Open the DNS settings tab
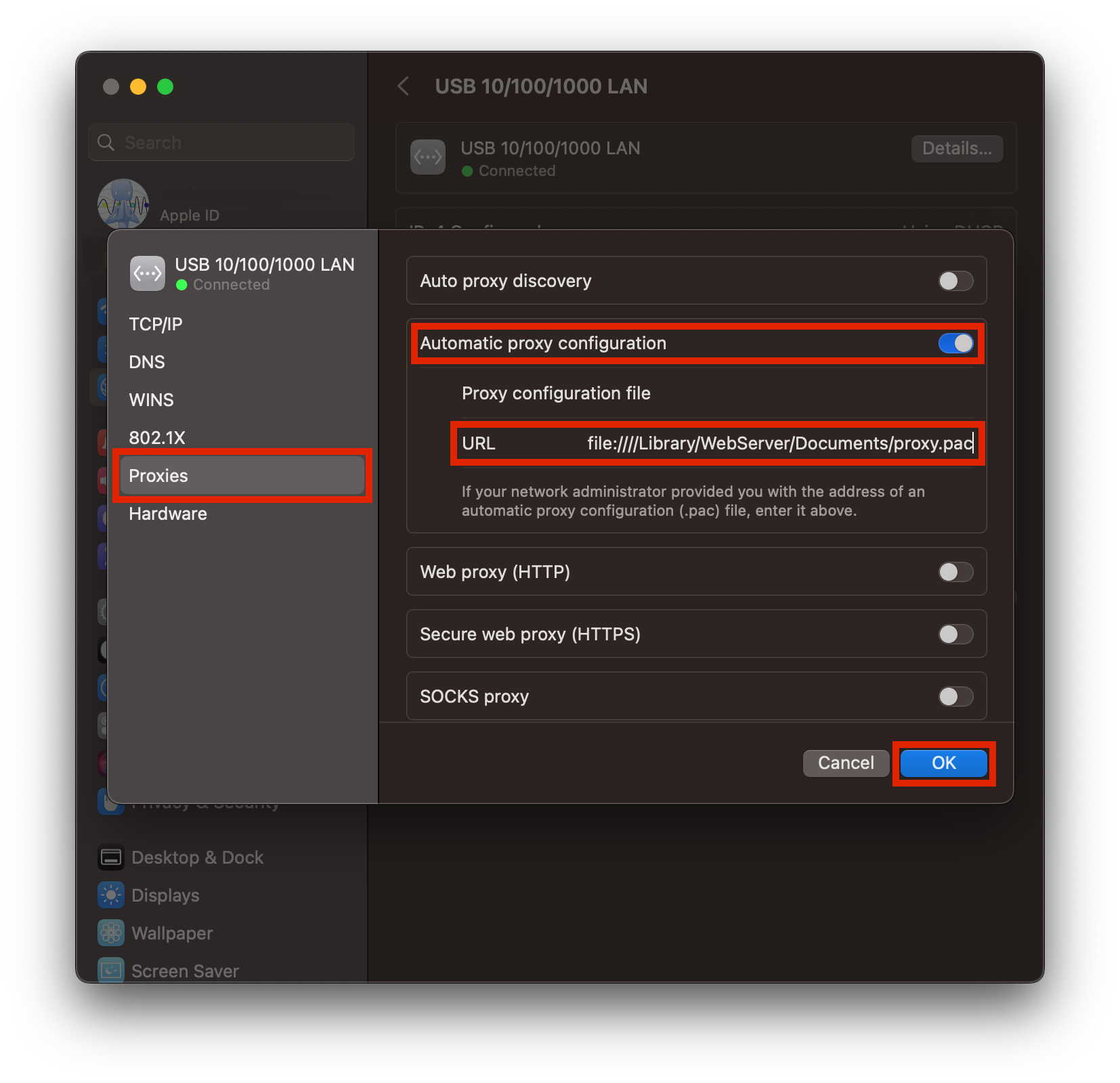The image size is (1120, 1083). [x=147, y=362]
